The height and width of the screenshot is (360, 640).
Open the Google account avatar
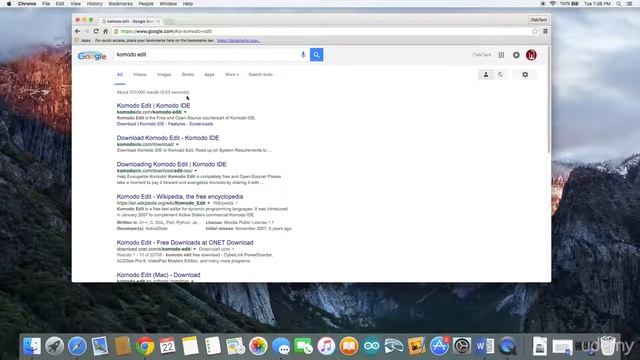(531, 55)
